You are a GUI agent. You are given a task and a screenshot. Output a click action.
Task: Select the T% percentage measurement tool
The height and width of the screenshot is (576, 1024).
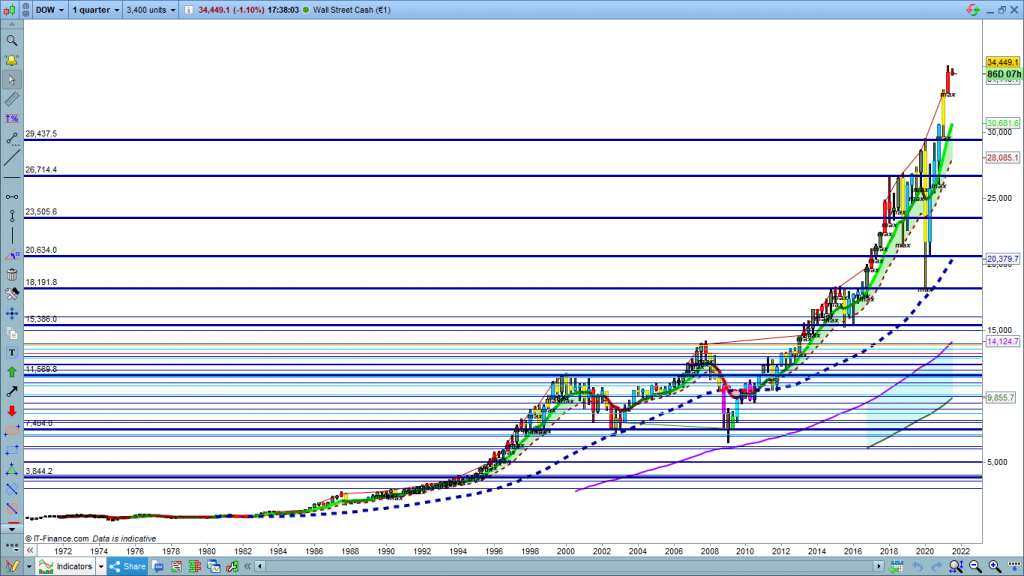(x=12, y=119)
